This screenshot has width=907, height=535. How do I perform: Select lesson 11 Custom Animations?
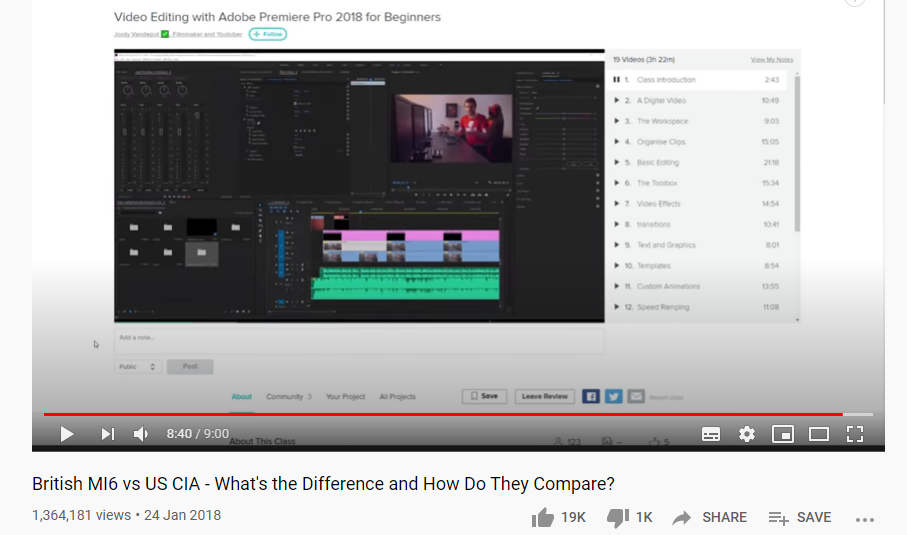pyautogui.click(x=696, y=286)
